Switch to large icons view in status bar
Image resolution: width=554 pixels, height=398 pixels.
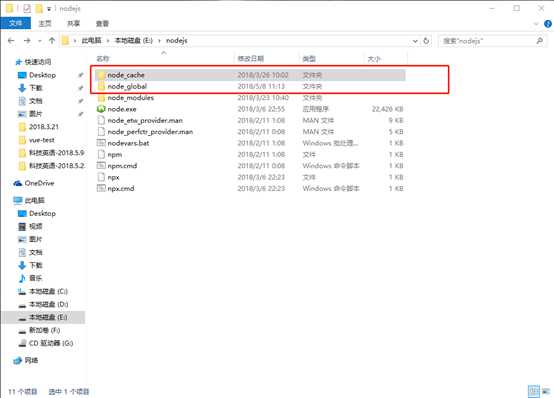click(546, 391)
